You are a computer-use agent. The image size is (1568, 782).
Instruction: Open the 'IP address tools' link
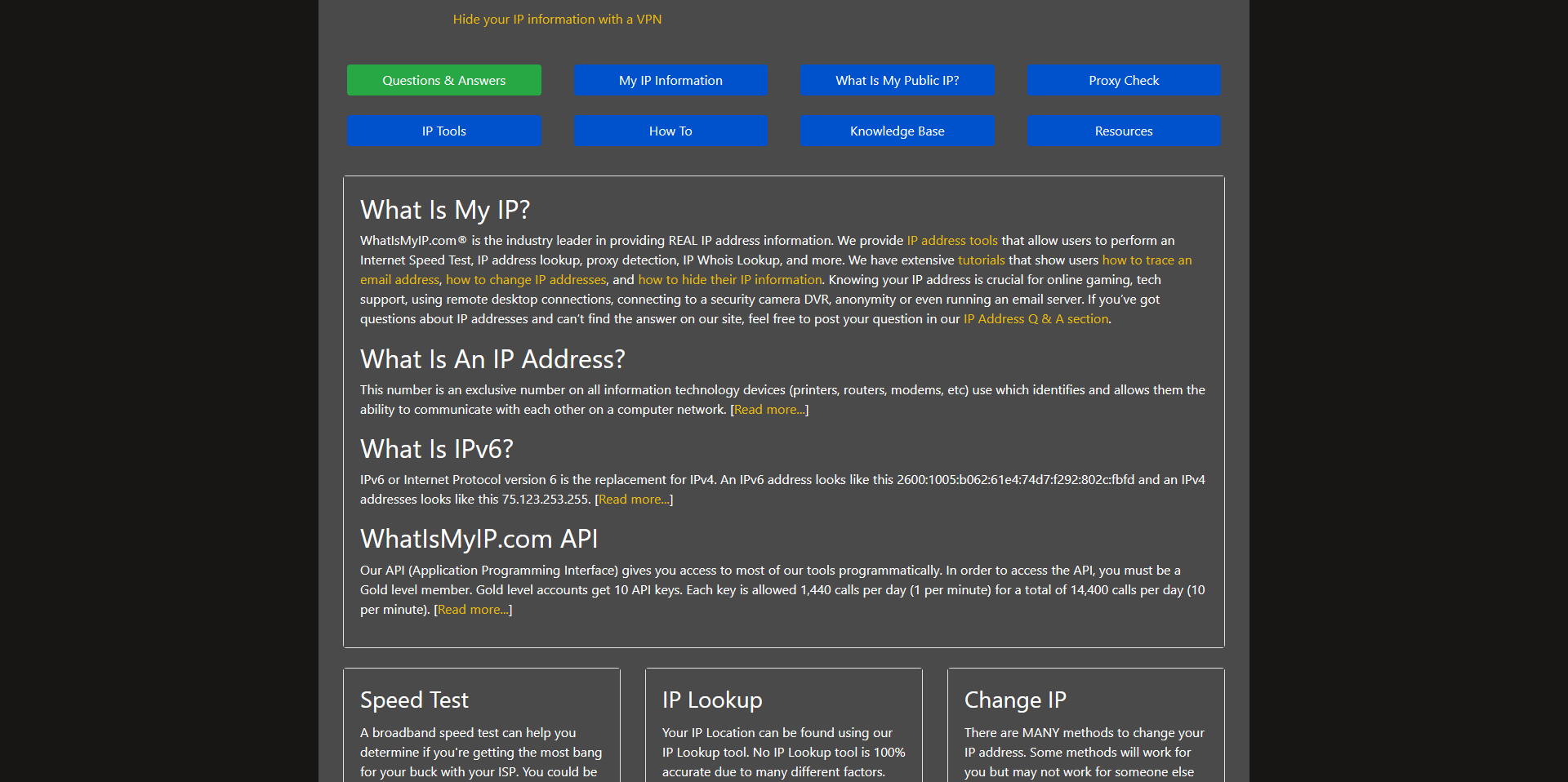[x=952, y=240]
